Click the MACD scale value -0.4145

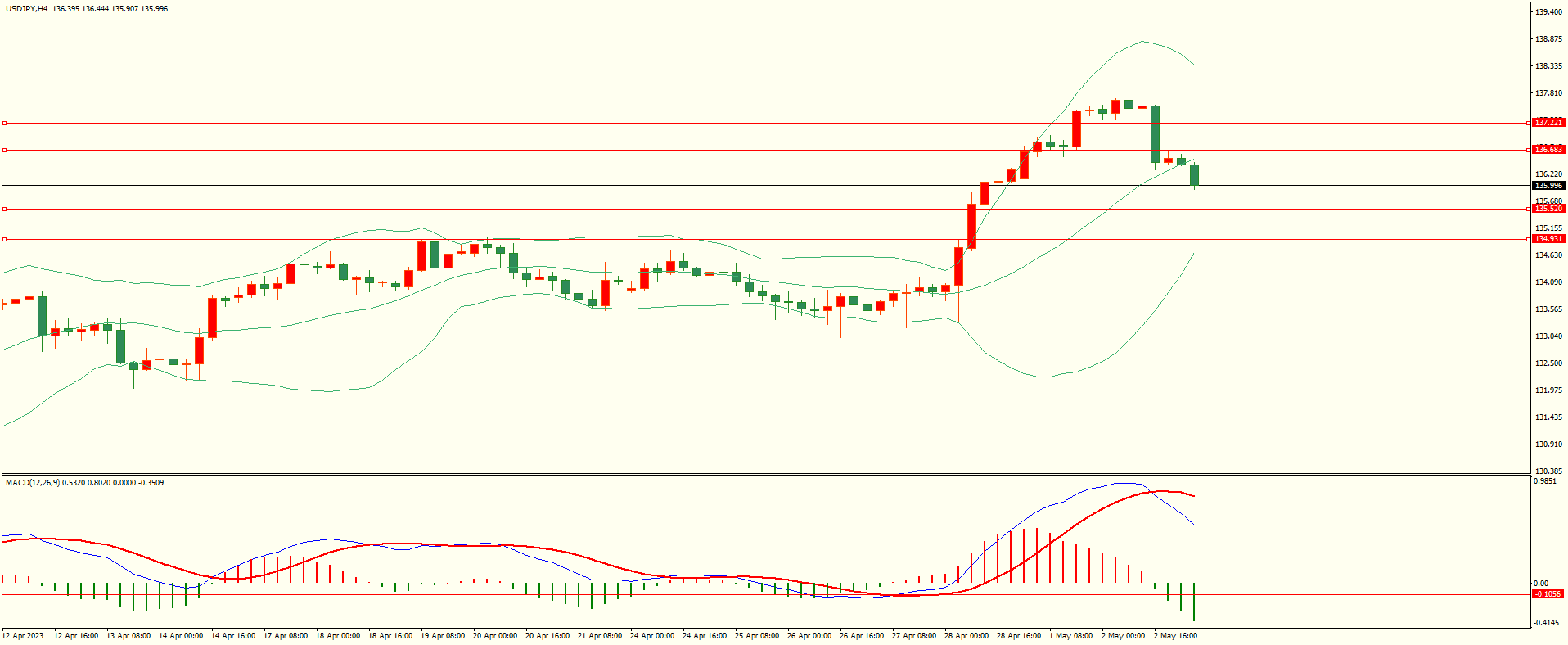pyautogui.click(x=1547, y=623)
